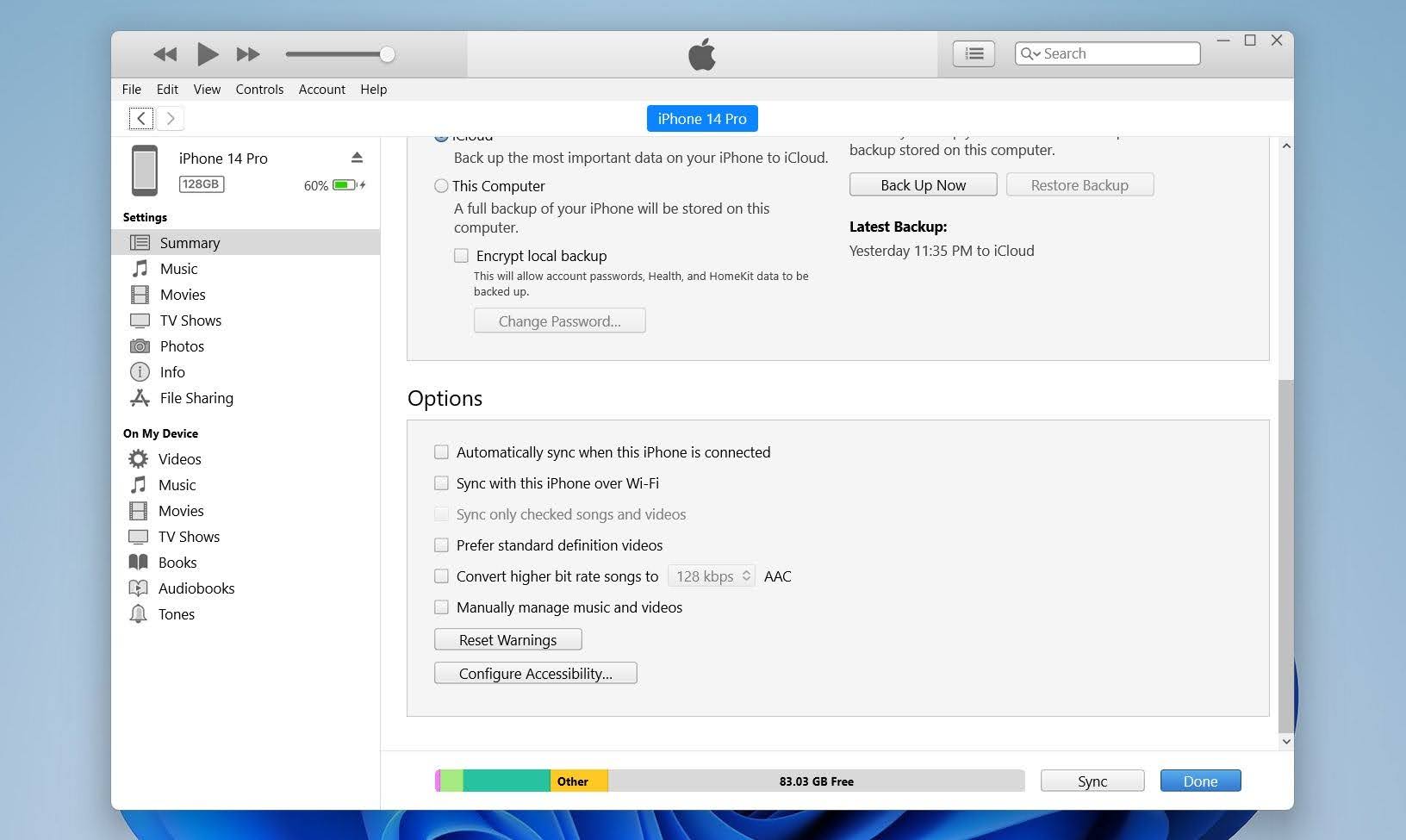The image size is (1406, 840).
Task: Click Reset Warnings button
Action: tap(507, 640)
